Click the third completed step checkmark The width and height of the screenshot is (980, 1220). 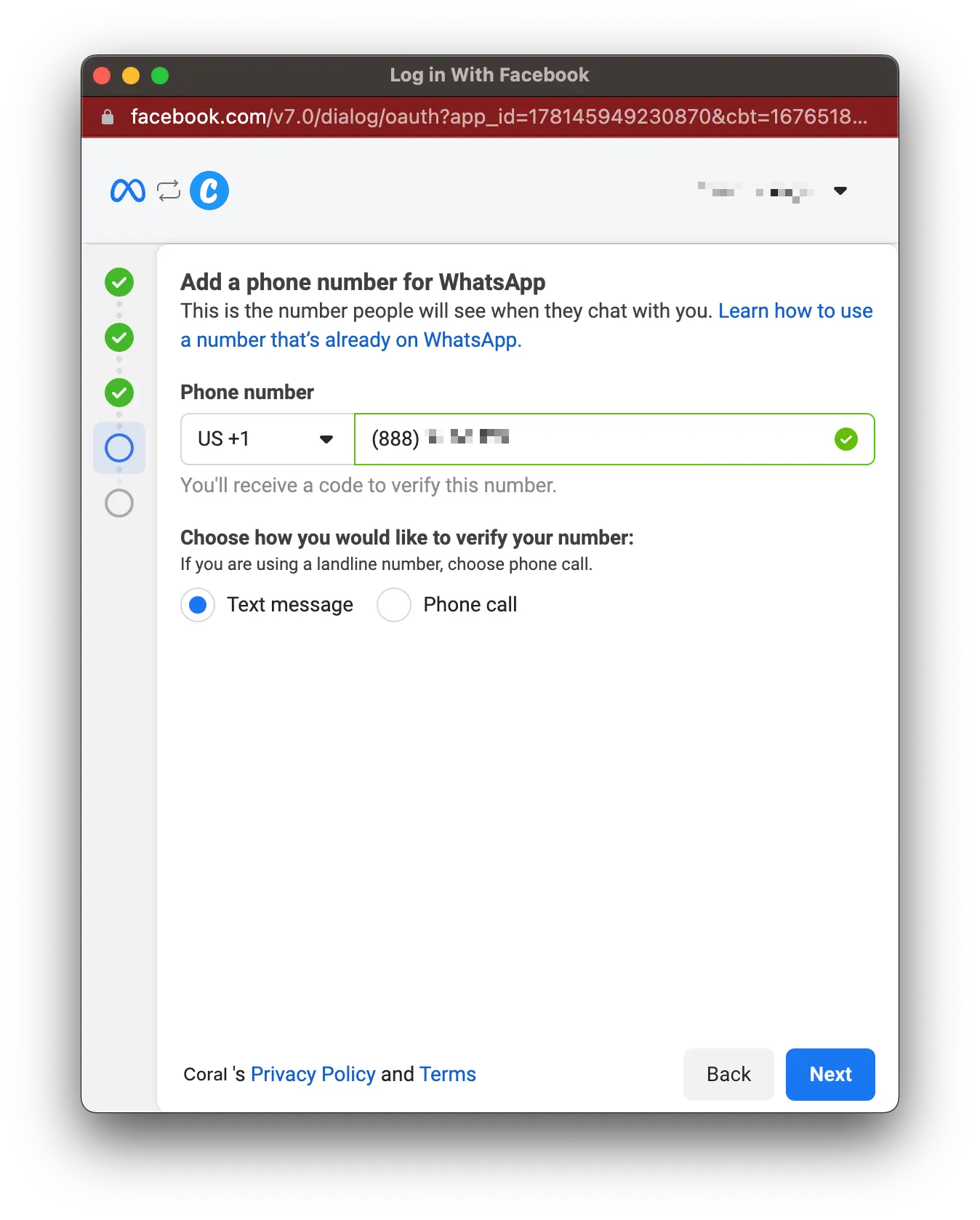click(119, 393)
